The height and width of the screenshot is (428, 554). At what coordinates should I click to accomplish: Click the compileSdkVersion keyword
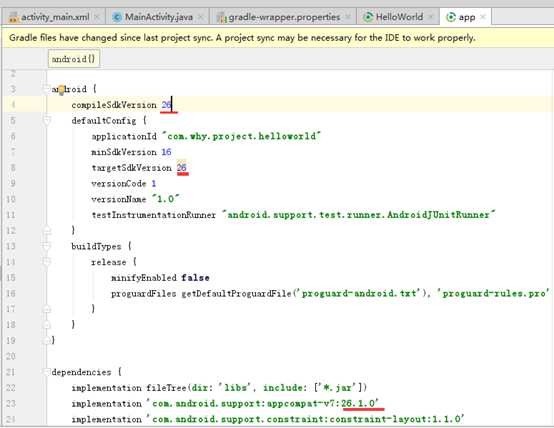[x=114, y=105]
